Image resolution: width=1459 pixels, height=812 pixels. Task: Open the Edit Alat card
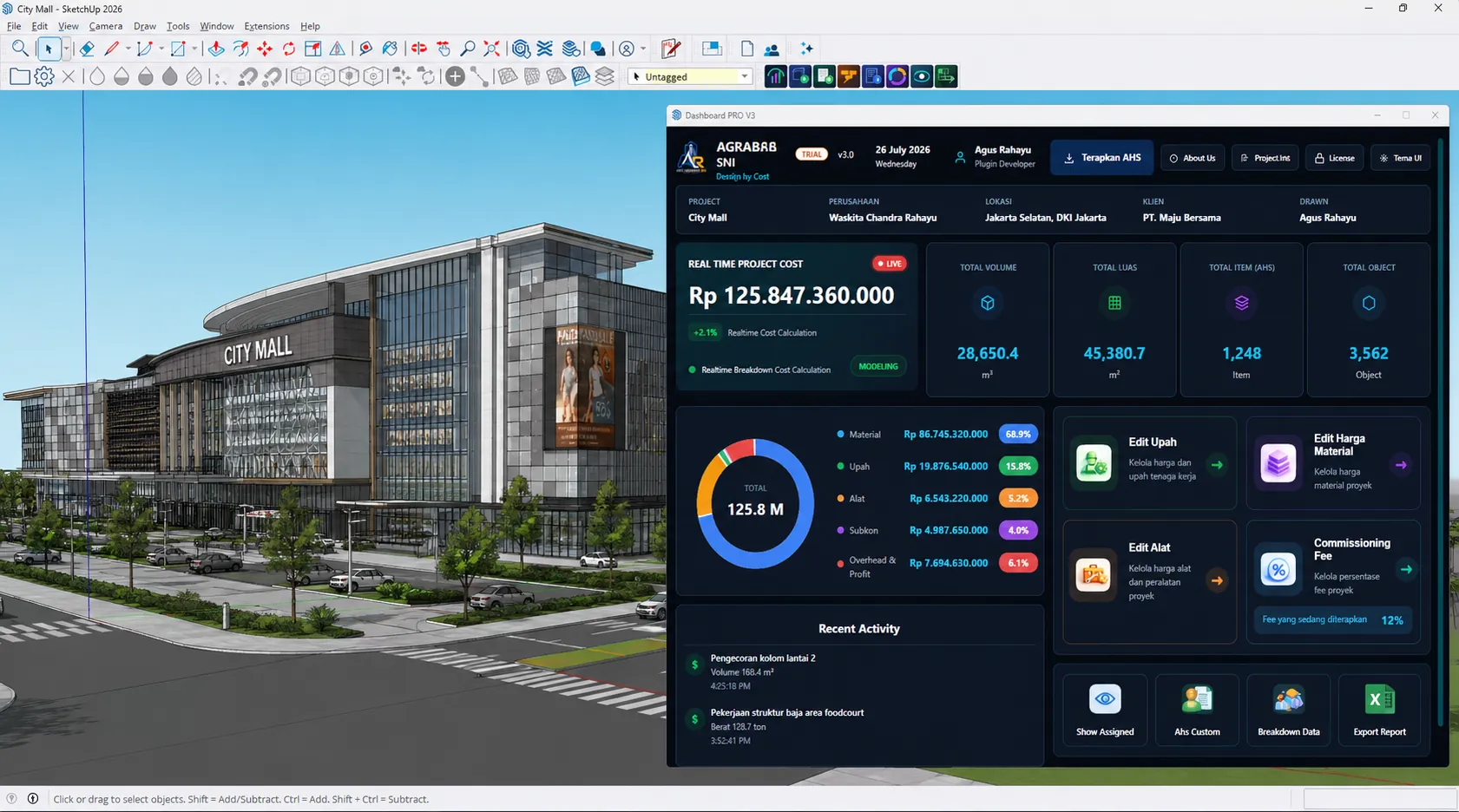[1150, 581]
